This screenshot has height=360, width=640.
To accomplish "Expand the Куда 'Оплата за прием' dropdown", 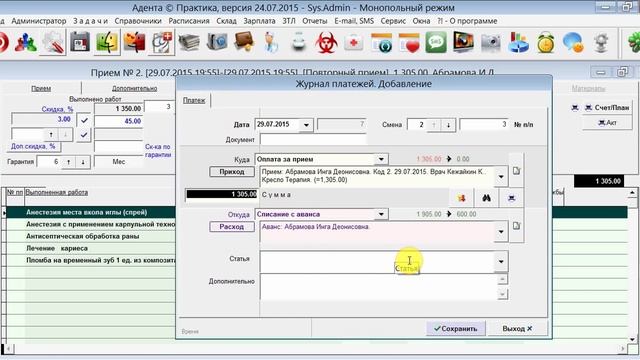I will 381,159.
